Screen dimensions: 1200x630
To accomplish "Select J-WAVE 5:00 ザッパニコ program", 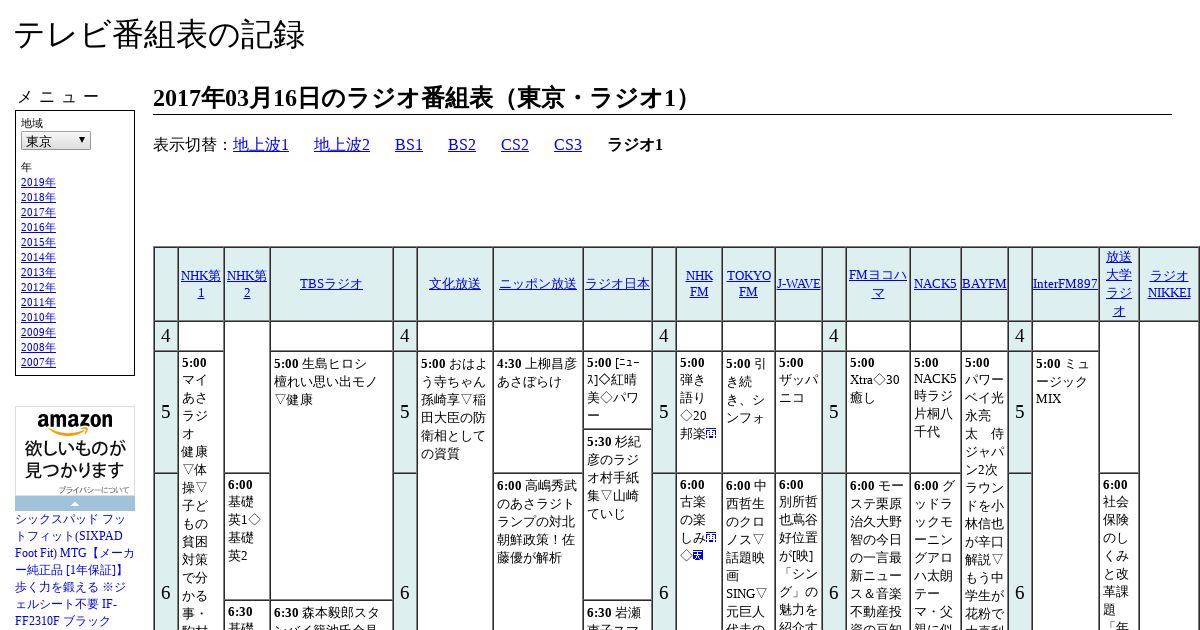I will (x=799, y=412).
